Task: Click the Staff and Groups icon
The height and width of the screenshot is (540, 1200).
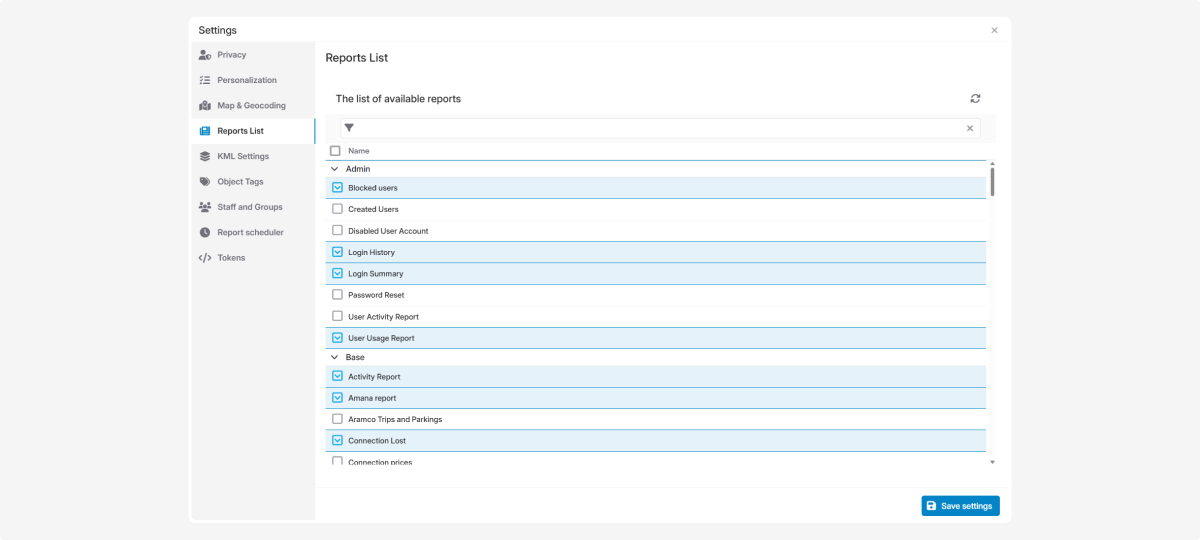Action: click(205, 207)
